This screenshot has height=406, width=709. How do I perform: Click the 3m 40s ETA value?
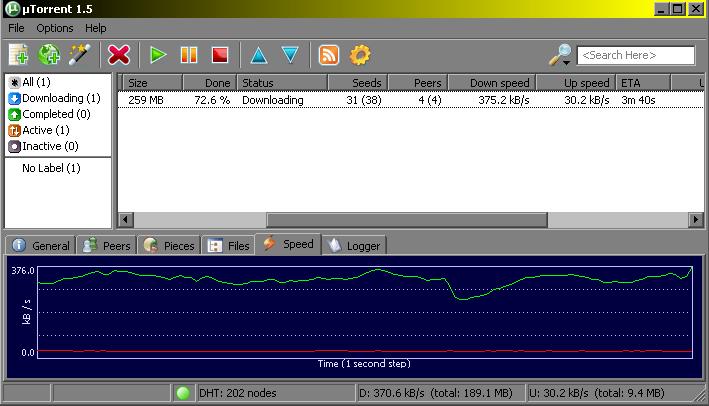coord(638,100)
